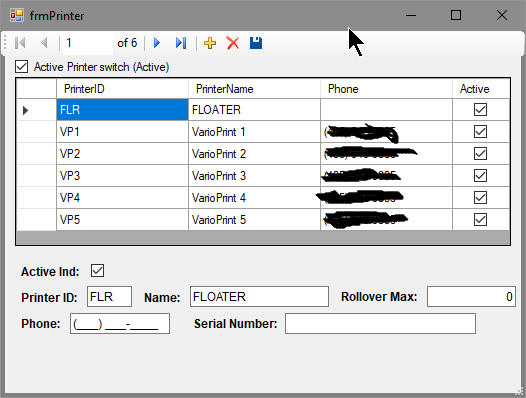Screen dimensions: 526x398
Task: Move to the previous record
Action: click(44, 43)
